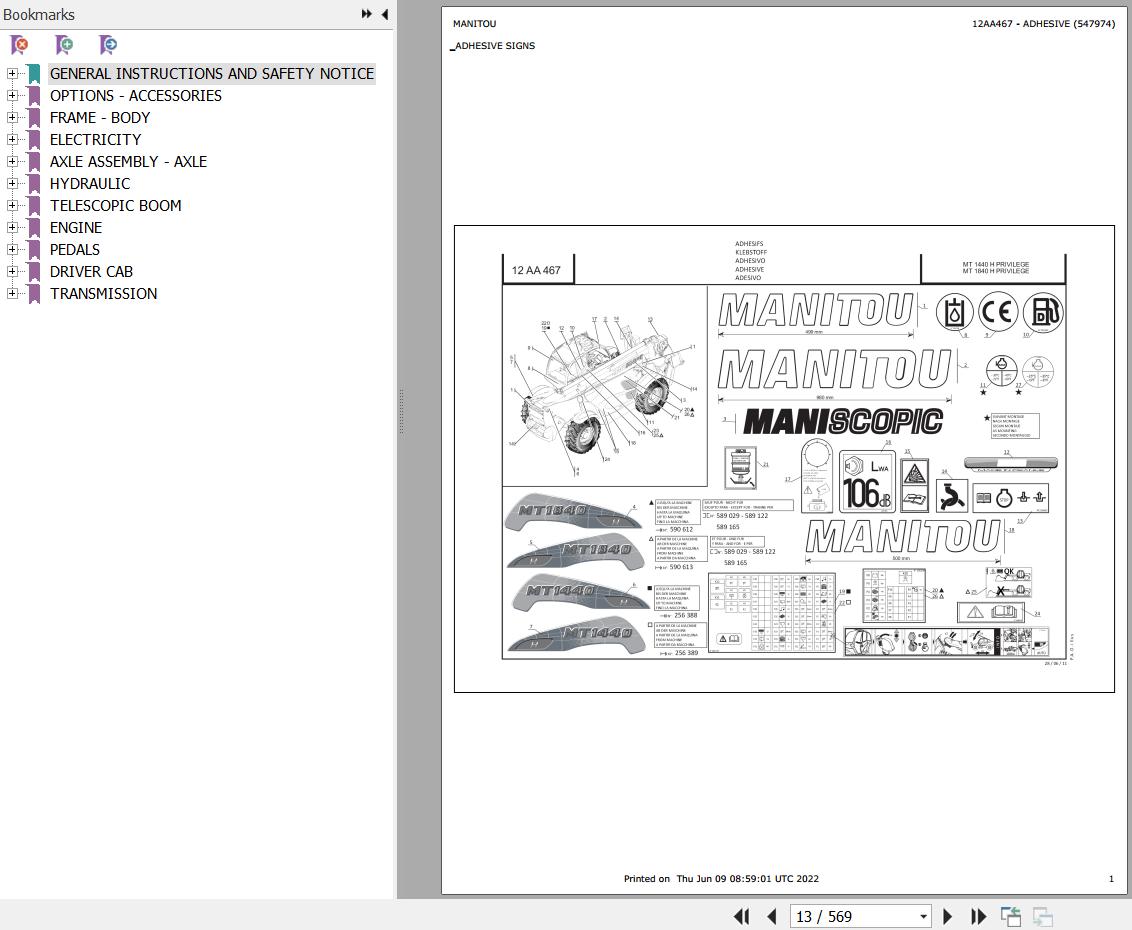Expand GENERAL INSTRUCTIONS AND SAFETY NOTICE node
Image resolution: width=1132 pixels, height=930 pixels.
12,74
